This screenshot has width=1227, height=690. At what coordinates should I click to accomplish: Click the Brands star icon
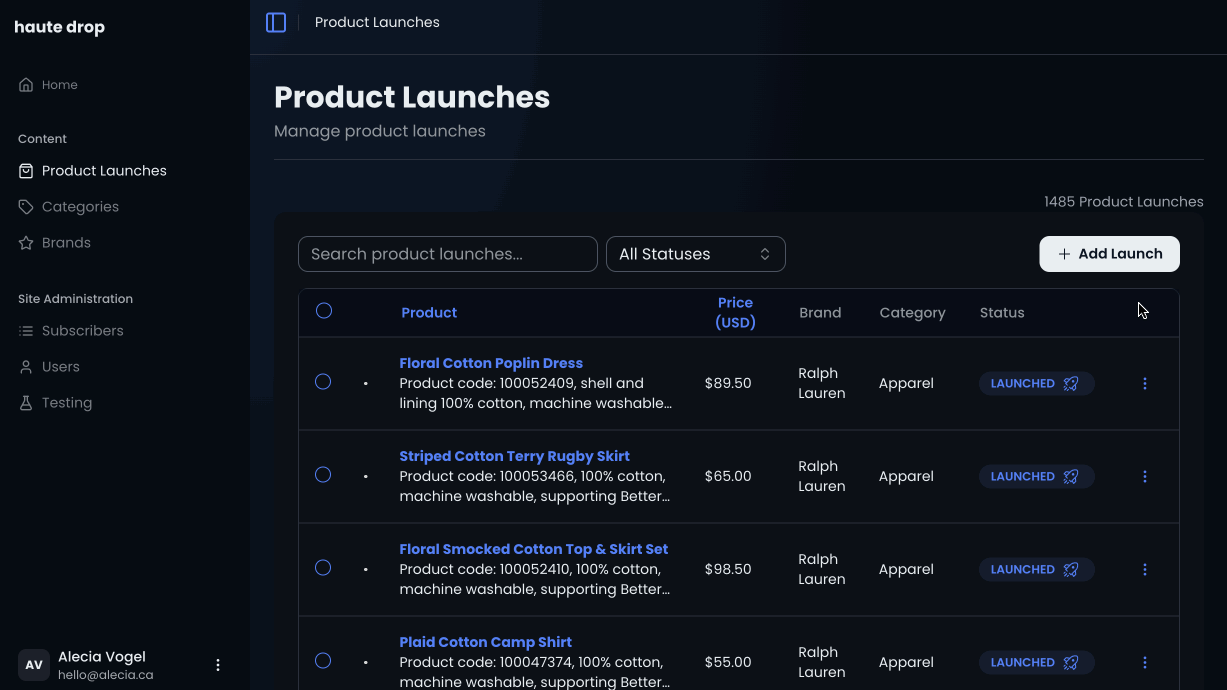(26, 243)
